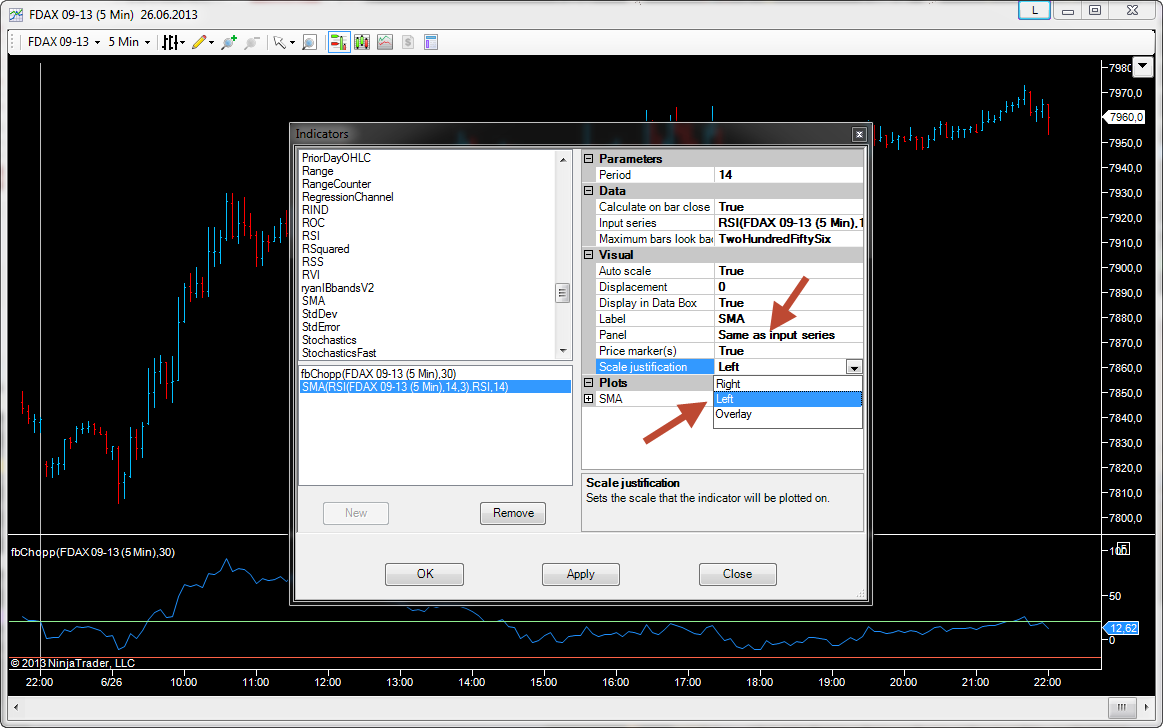Select the SMA(RSI...) applied indicator row
Viewport: 1163px width, 728px height.
(x=435, y=387)
